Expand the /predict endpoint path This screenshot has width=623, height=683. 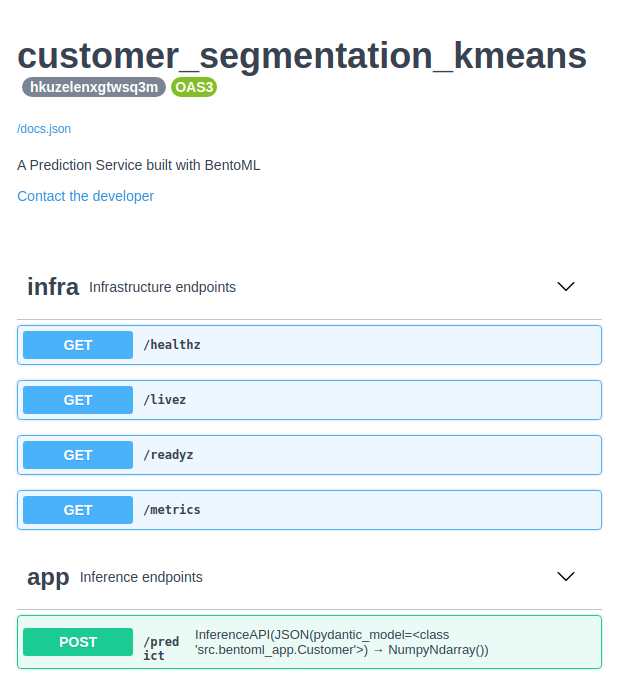tap(161, 648)
